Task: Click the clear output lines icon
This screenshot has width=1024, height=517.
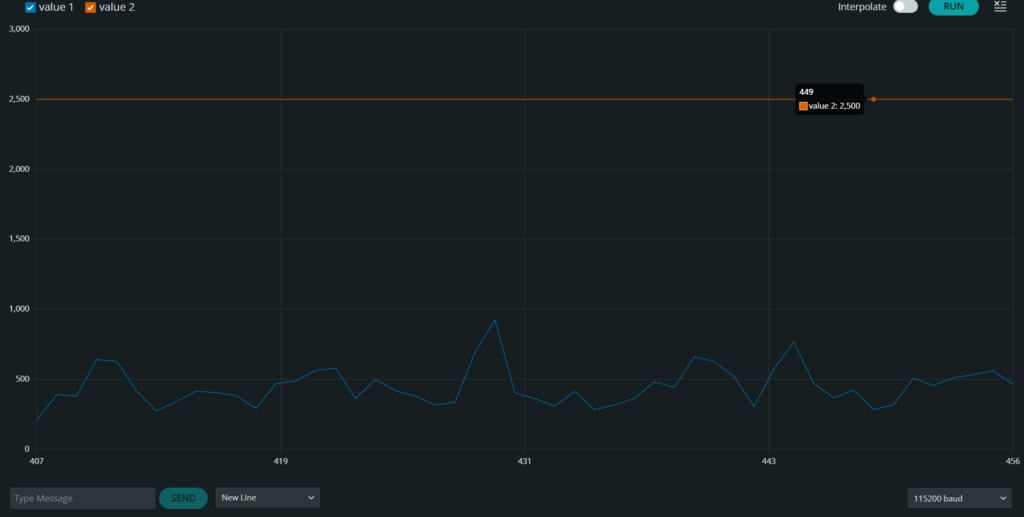Action: [1000, 7]
